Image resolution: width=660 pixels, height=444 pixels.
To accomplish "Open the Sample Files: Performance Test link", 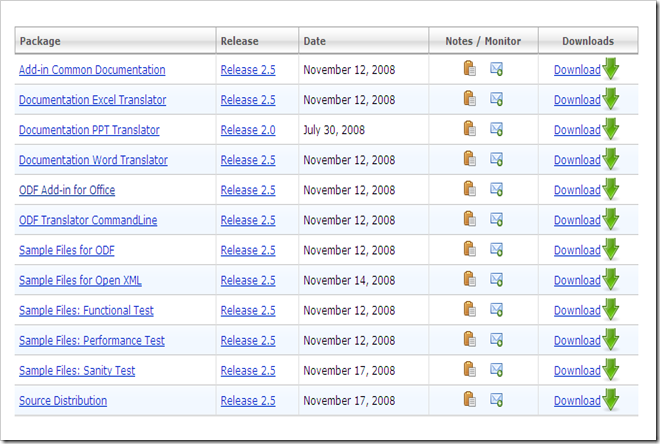I will 92,341.
